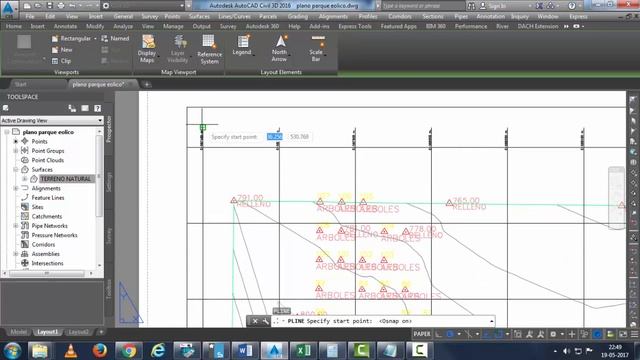
Task: Switch to the Analyze ribbon tab
Action: coord(123,26)
